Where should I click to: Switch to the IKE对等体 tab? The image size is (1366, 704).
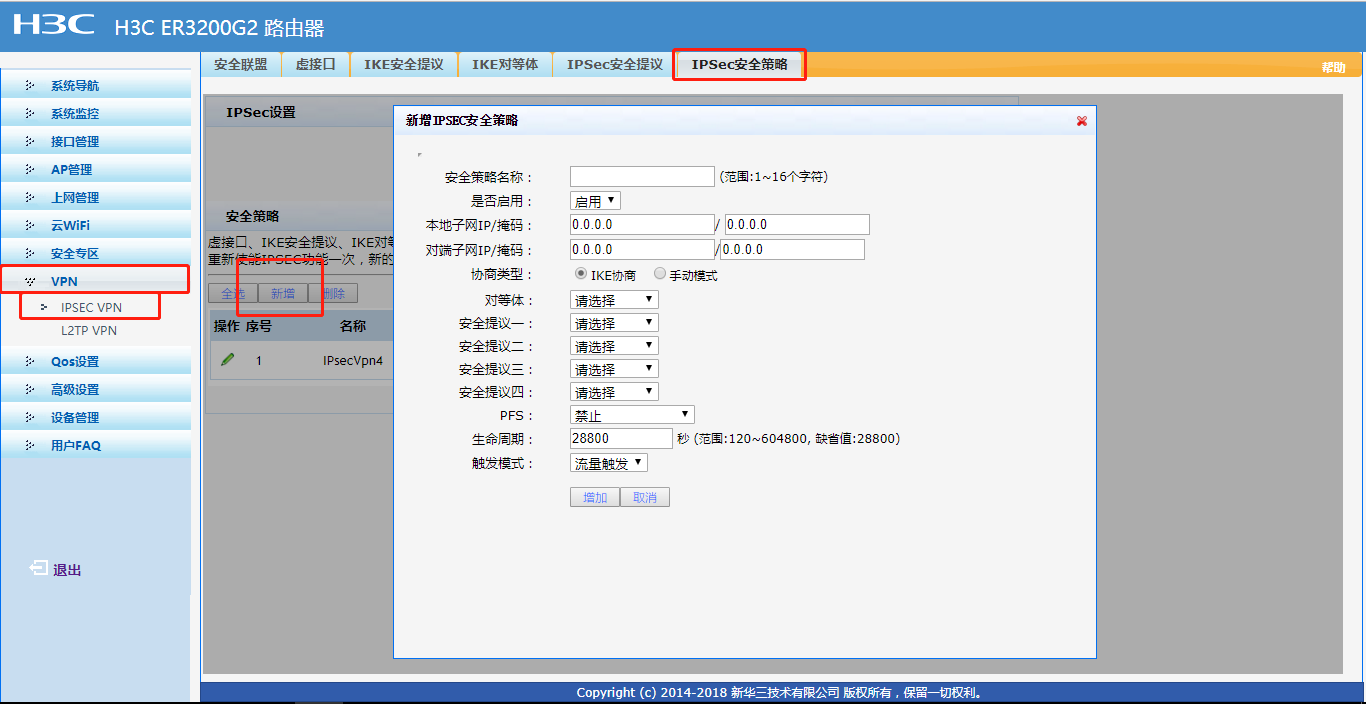coord(505,63)
